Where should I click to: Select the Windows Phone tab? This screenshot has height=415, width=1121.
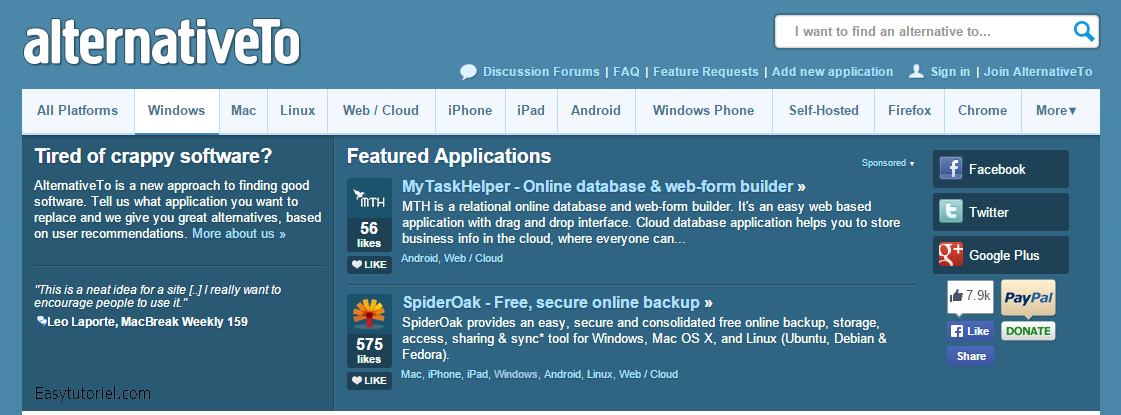coord(703,111)
